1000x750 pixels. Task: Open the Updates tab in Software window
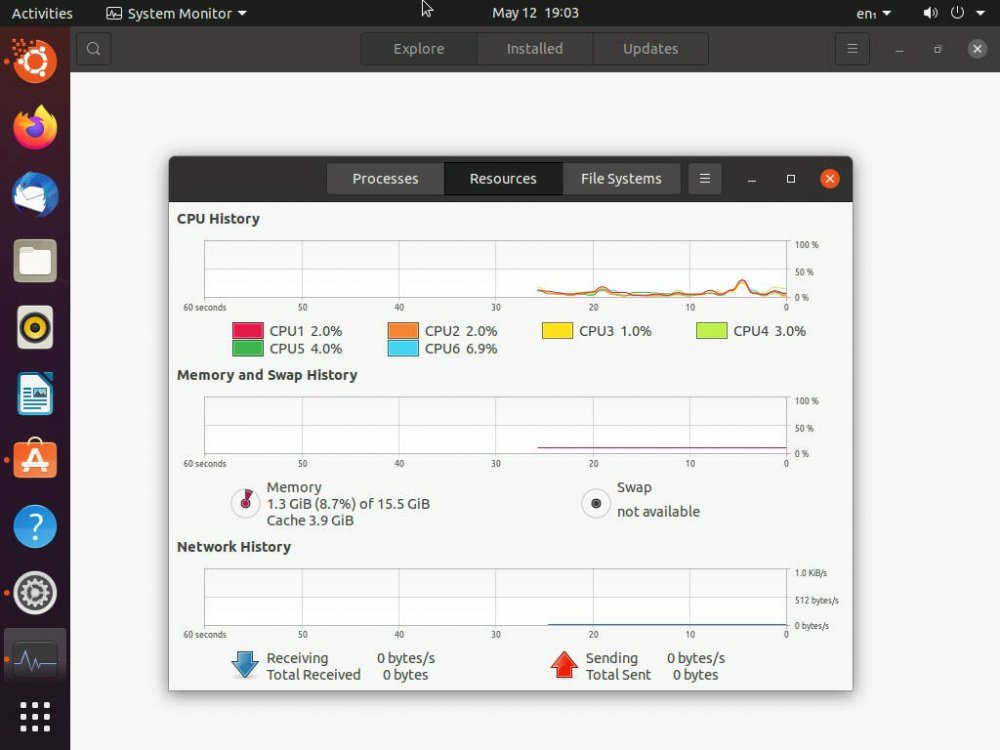tap(651, 48)
